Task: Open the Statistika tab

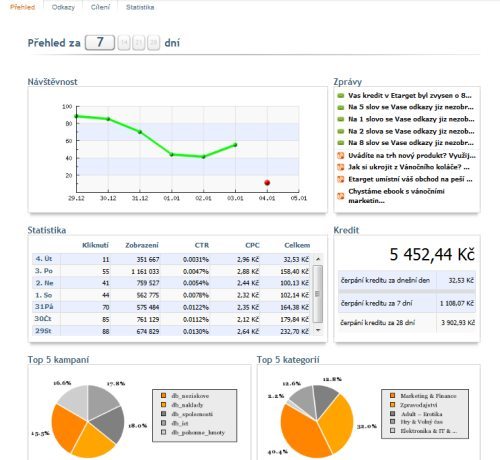Action: (x=140, y=7)
